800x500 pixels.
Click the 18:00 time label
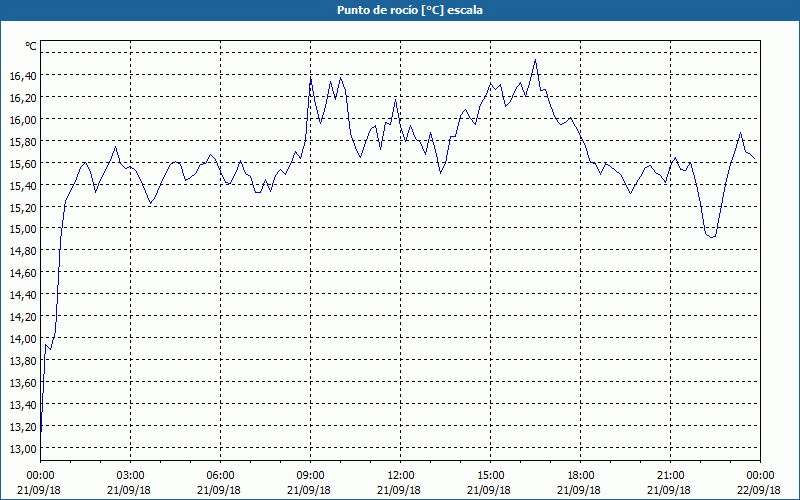coord(581,476)
